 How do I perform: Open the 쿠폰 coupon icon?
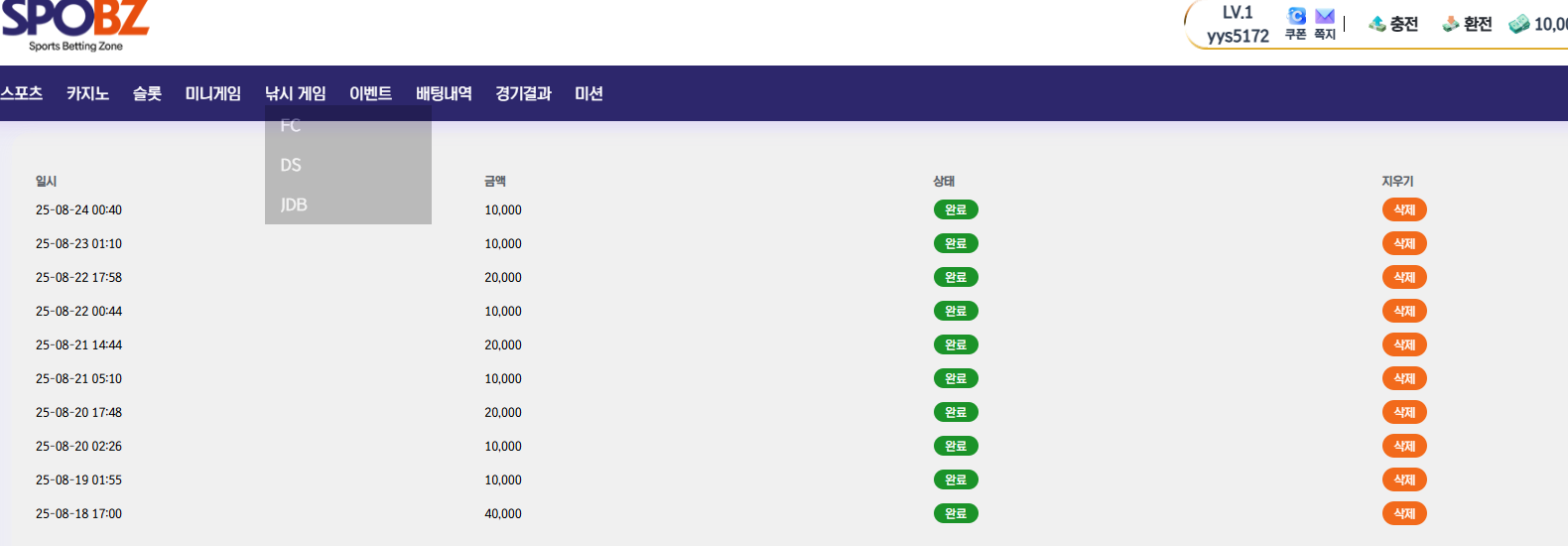click(x=1296, y=16)
